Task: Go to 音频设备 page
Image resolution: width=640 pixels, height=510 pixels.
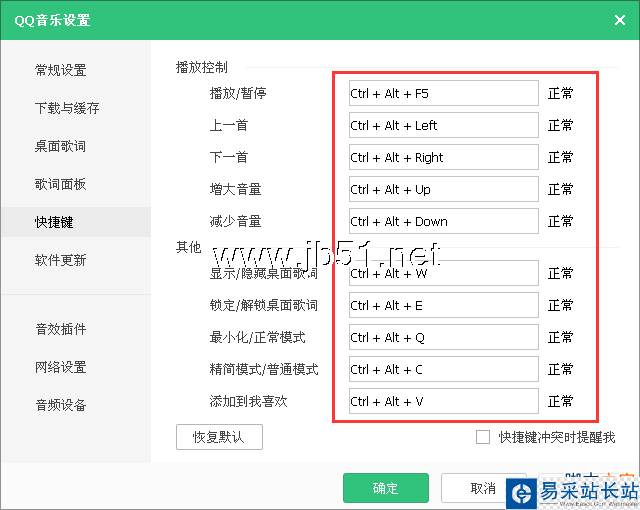Action: (61, 405)
